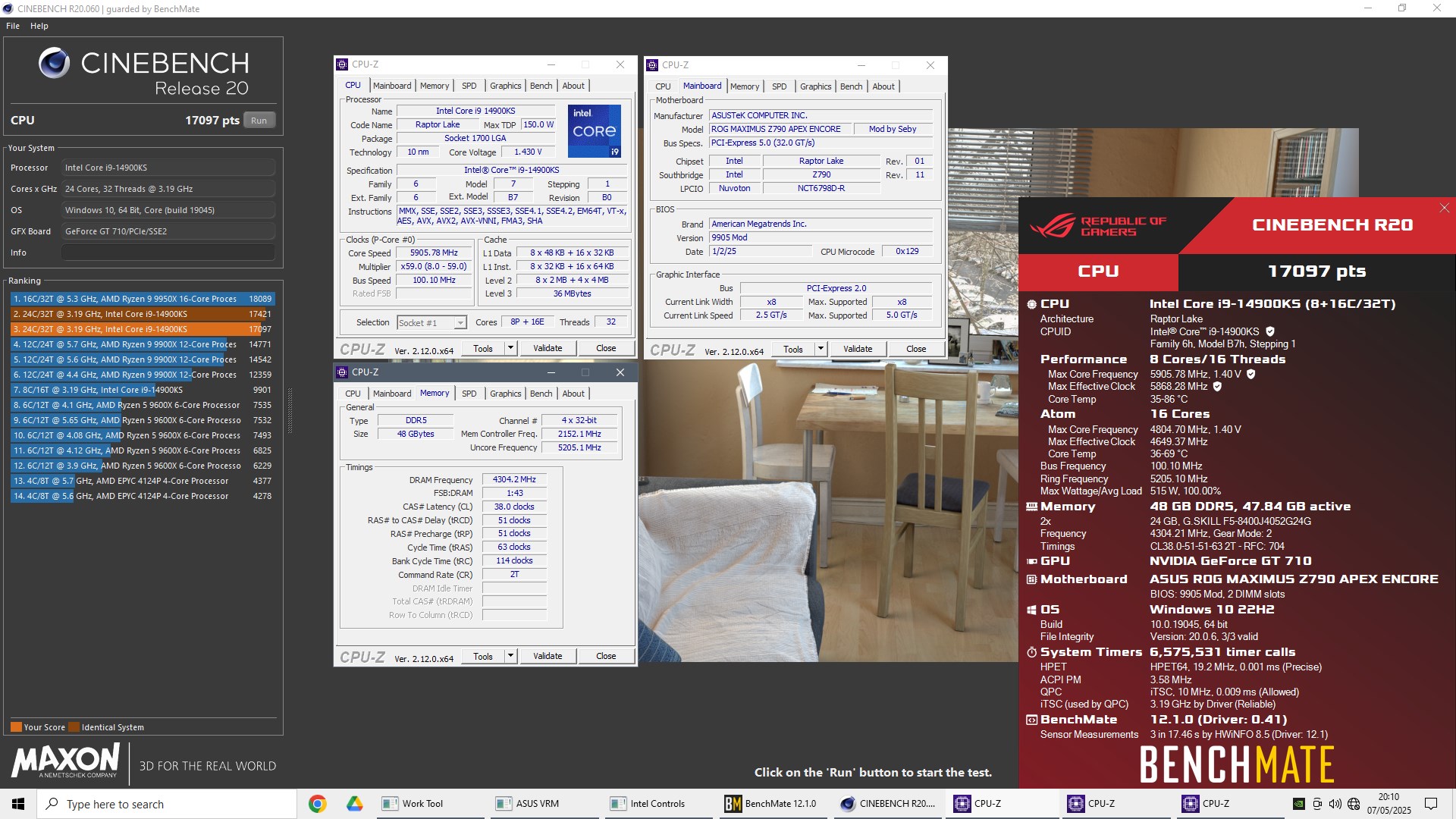Image resolution: width=1456 pixels, height=819 pixels.
Task: Select ranking row 1 Ryzen 9 9950X 18089
Action: (x=142, y=299)
